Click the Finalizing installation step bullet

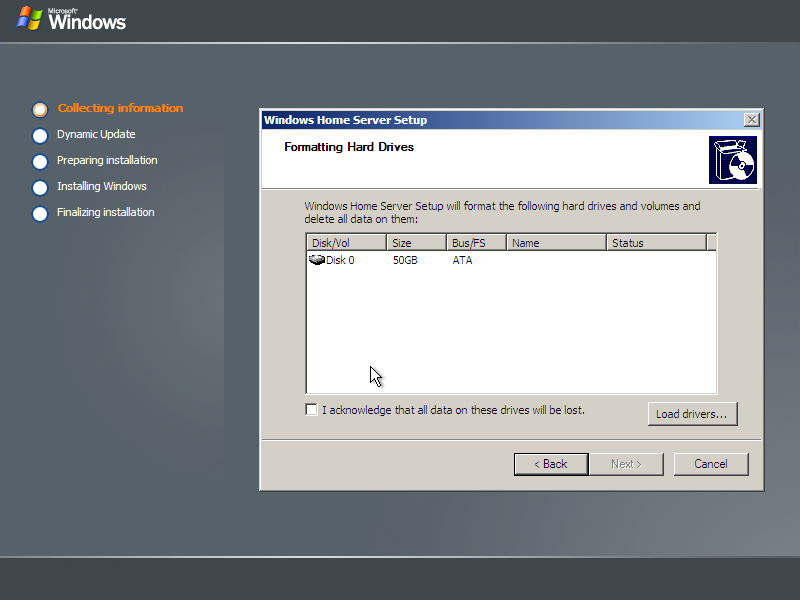pos(40,213)
